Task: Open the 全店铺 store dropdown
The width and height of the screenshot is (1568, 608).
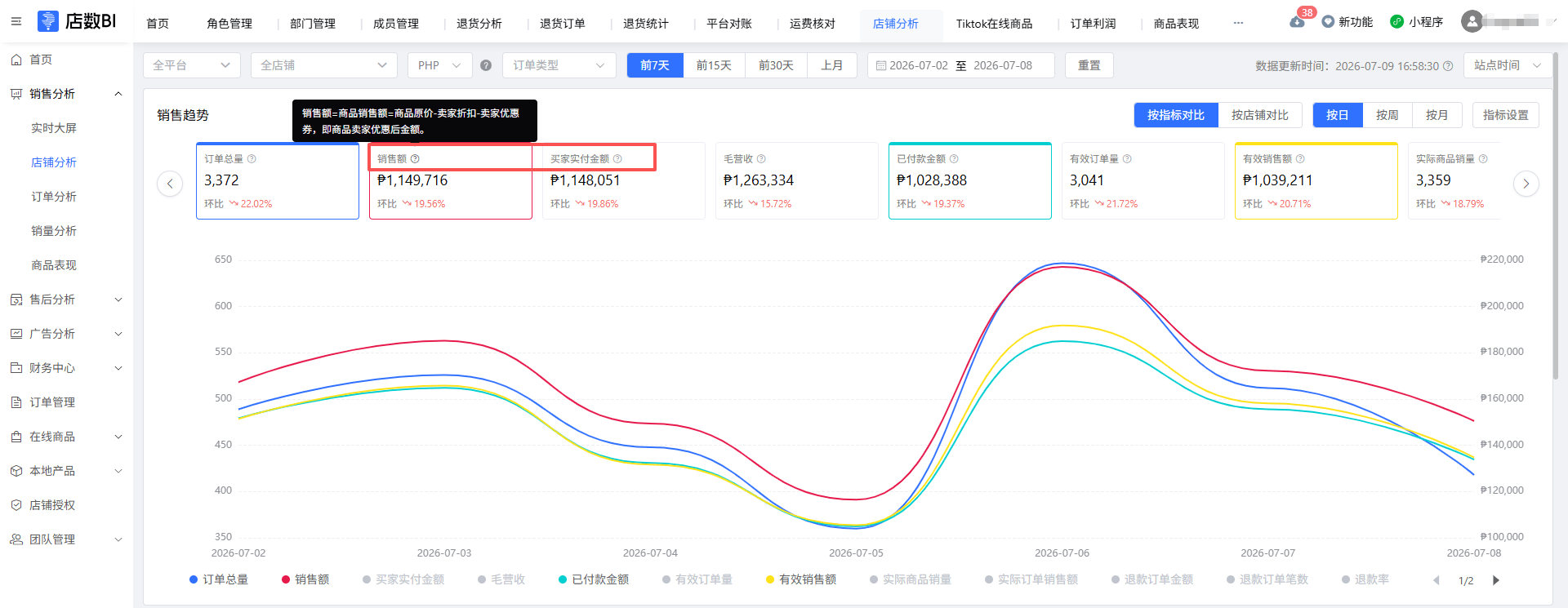Action: click(324, 65)
